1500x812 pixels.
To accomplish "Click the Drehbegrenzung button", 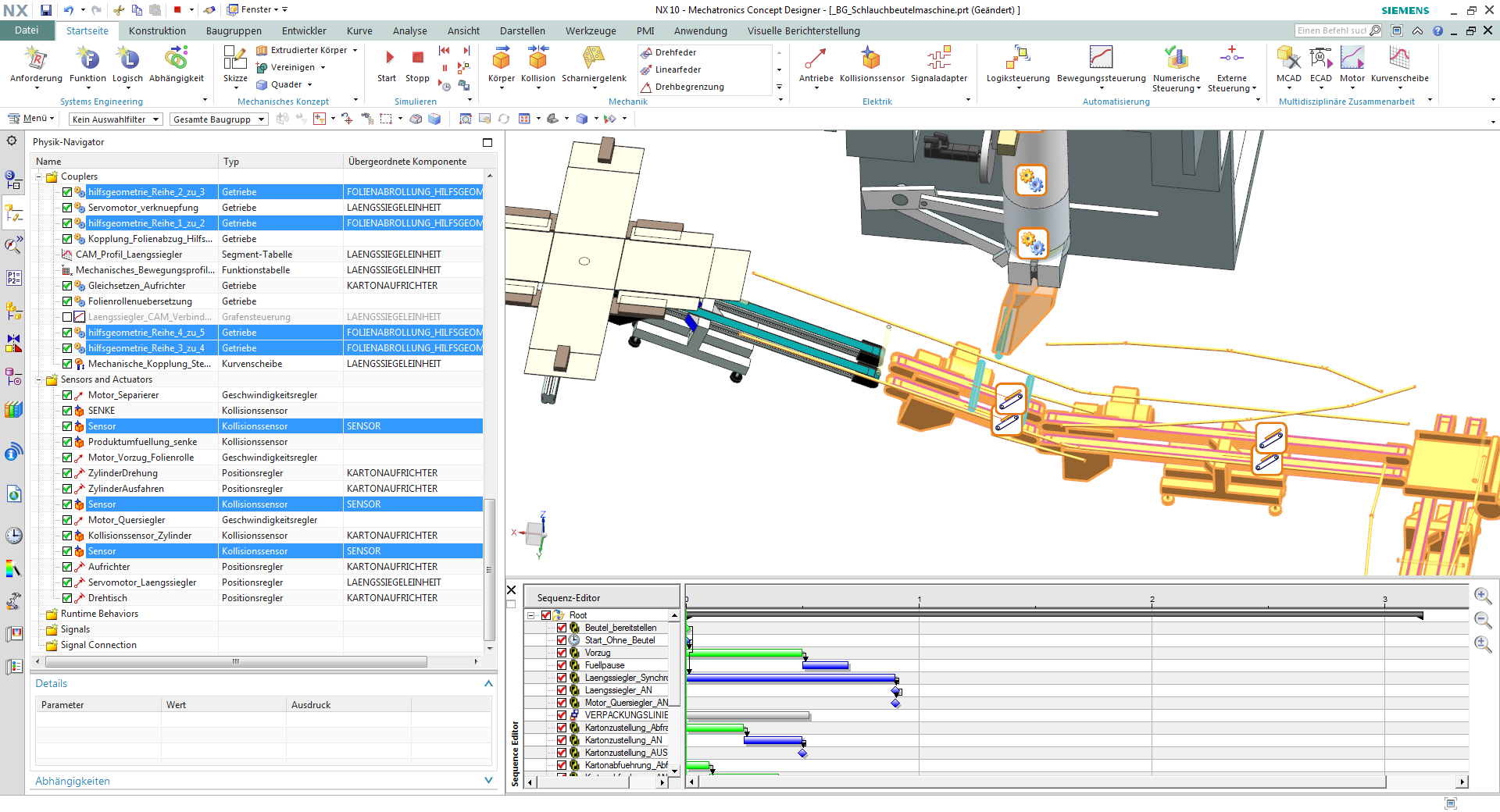I will pyautogui.click(x=689, y=87).
